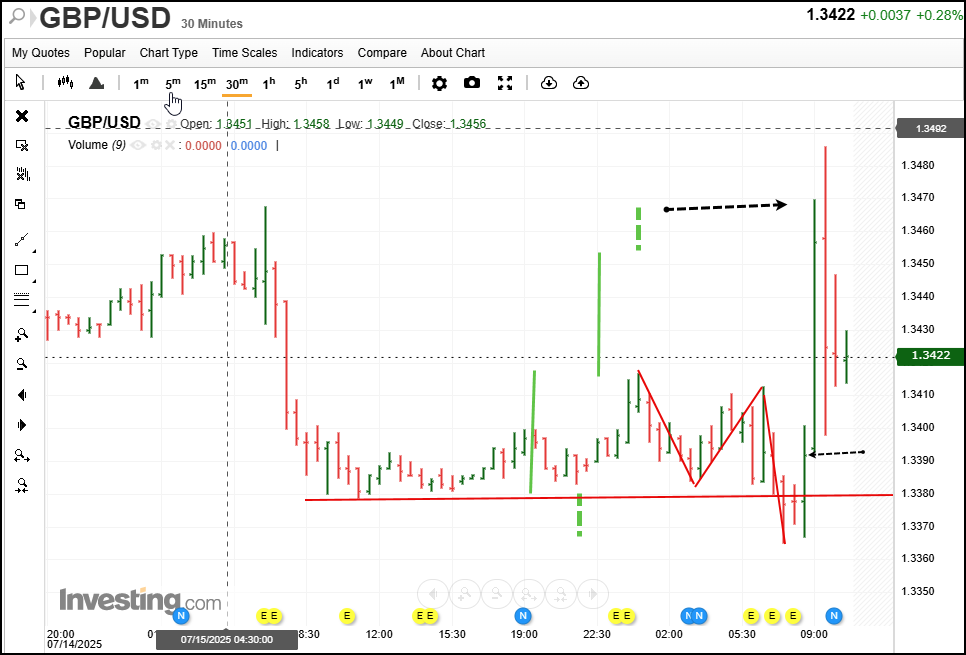Screen dimensions: 966x655
Task: Click faded scroll-left button at chart bottom
Action: [x=433, y=594]
